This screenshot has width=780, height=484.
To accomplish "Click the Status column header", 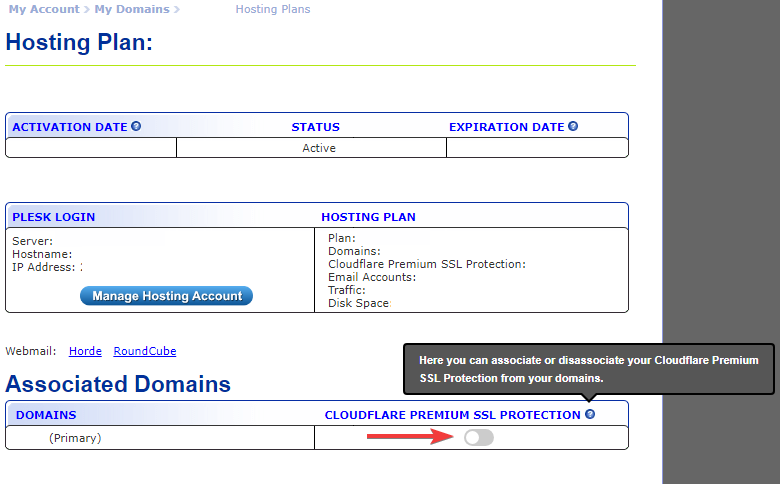I will [x=315, y=127].
